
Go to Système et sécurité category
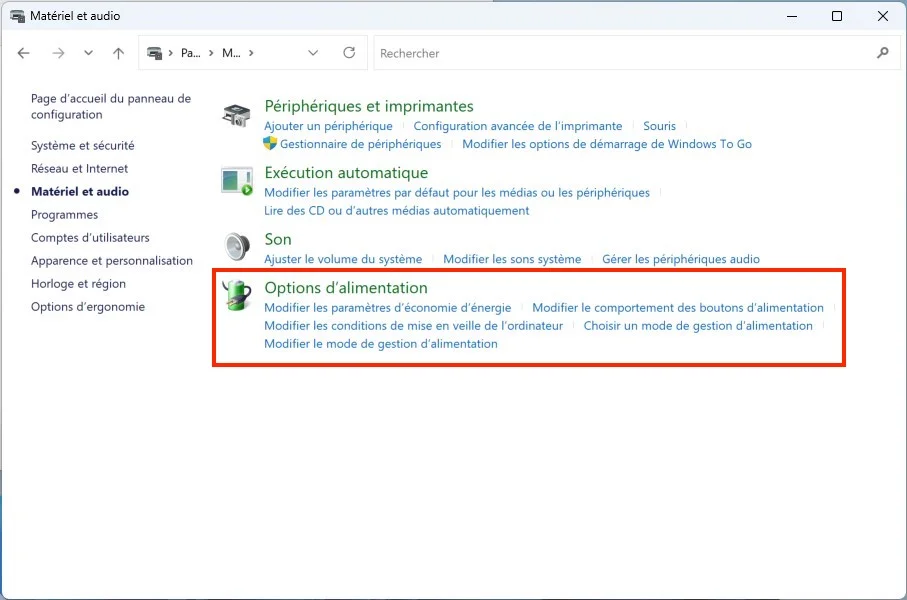83,145
